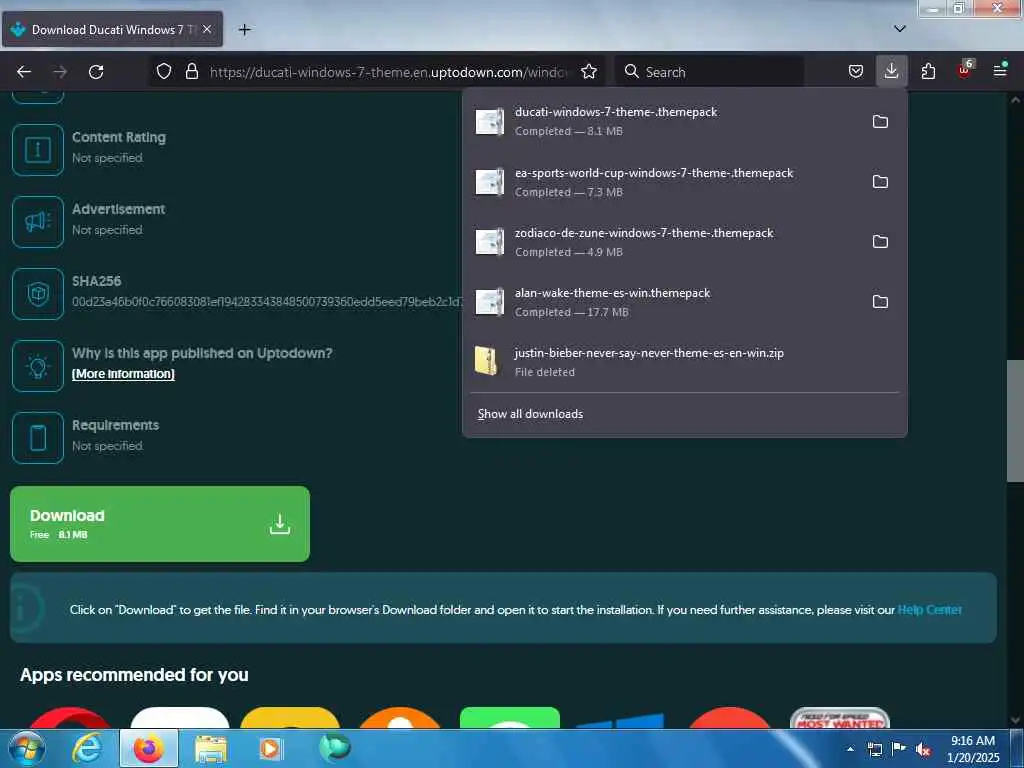Viewport: 1024px width, 768px height.
Task: Click the SHA256 shield icon
Action: coord(38,294)
